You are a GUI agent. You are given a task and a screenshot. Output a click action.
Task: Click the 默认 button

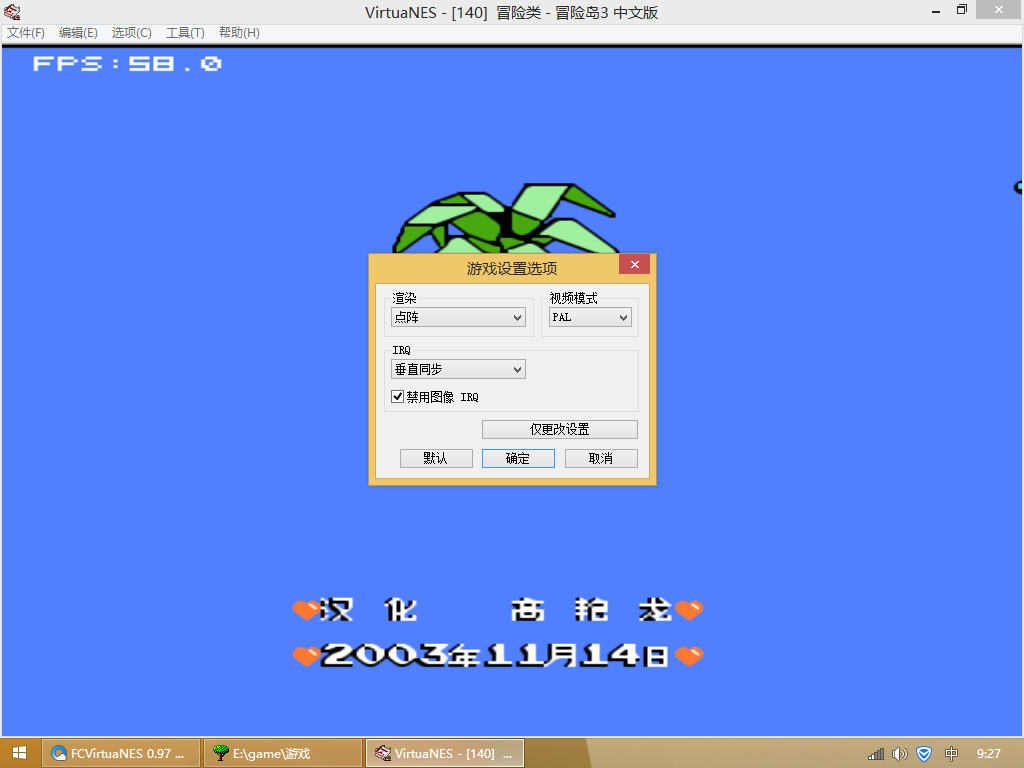436,458
